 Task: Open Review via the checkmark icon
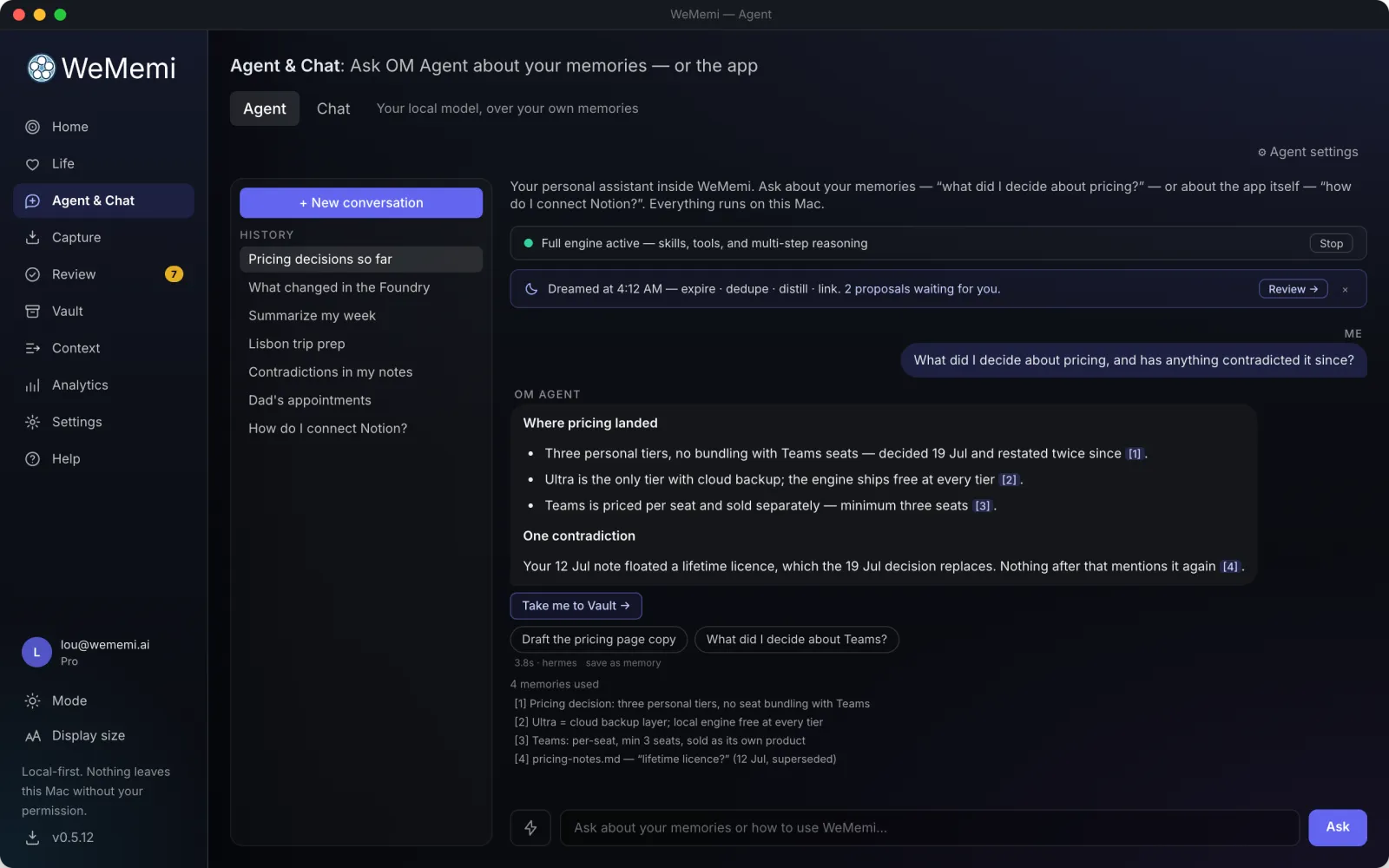pos(32,274)
